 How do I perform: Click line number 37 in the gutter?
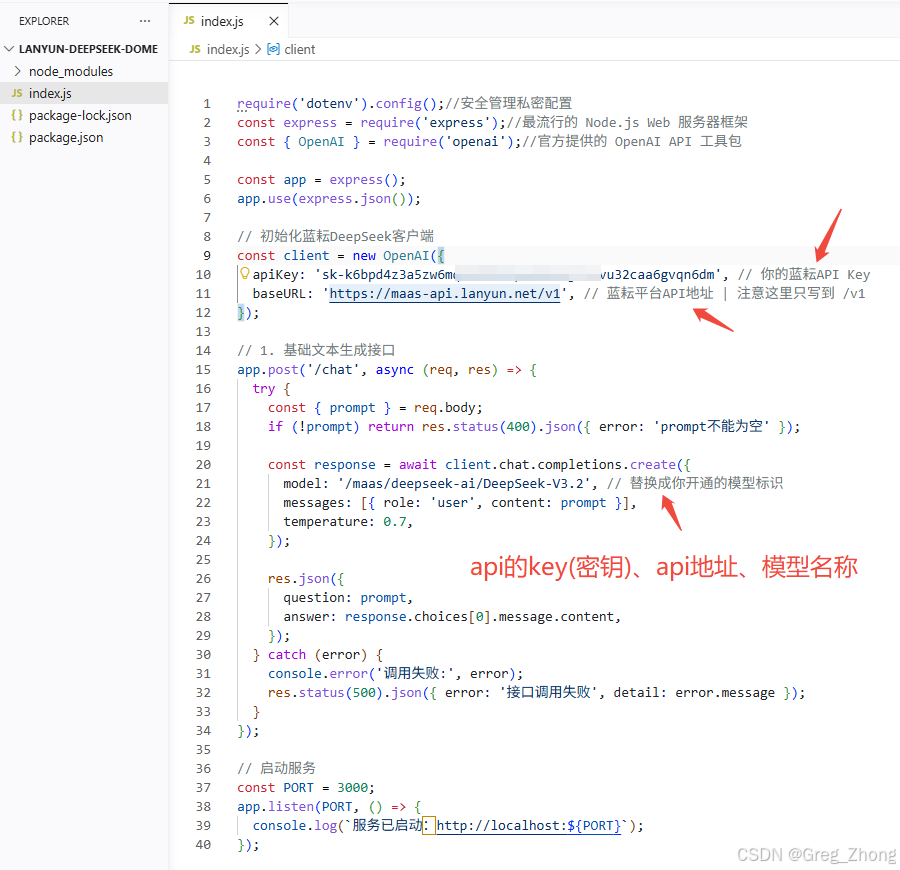coord(203,788)
